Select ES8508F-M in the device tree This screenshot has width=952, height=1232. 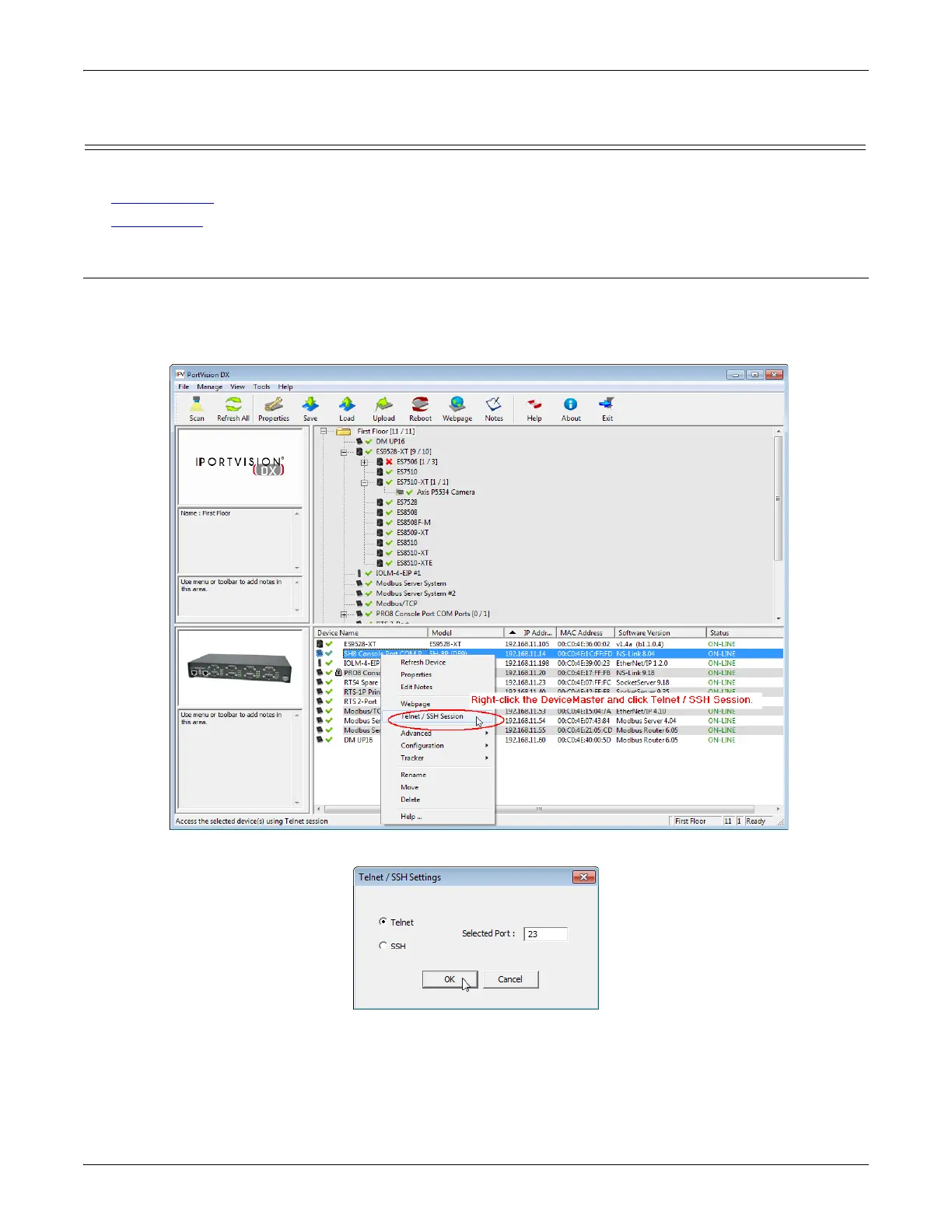coord(413,523)
